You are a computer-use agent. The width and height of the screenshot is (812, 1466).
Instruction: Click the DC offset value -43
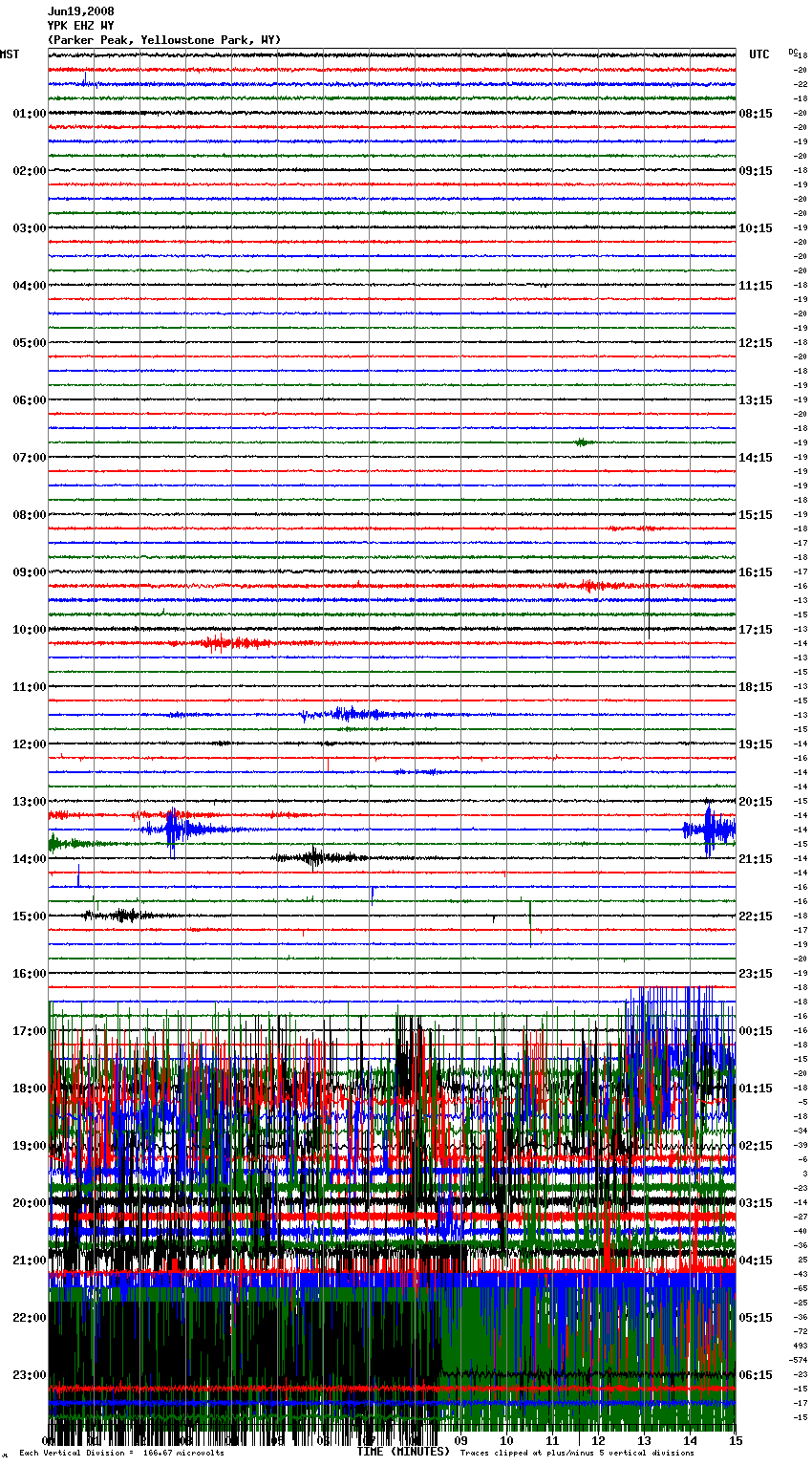pos(801,1274)
